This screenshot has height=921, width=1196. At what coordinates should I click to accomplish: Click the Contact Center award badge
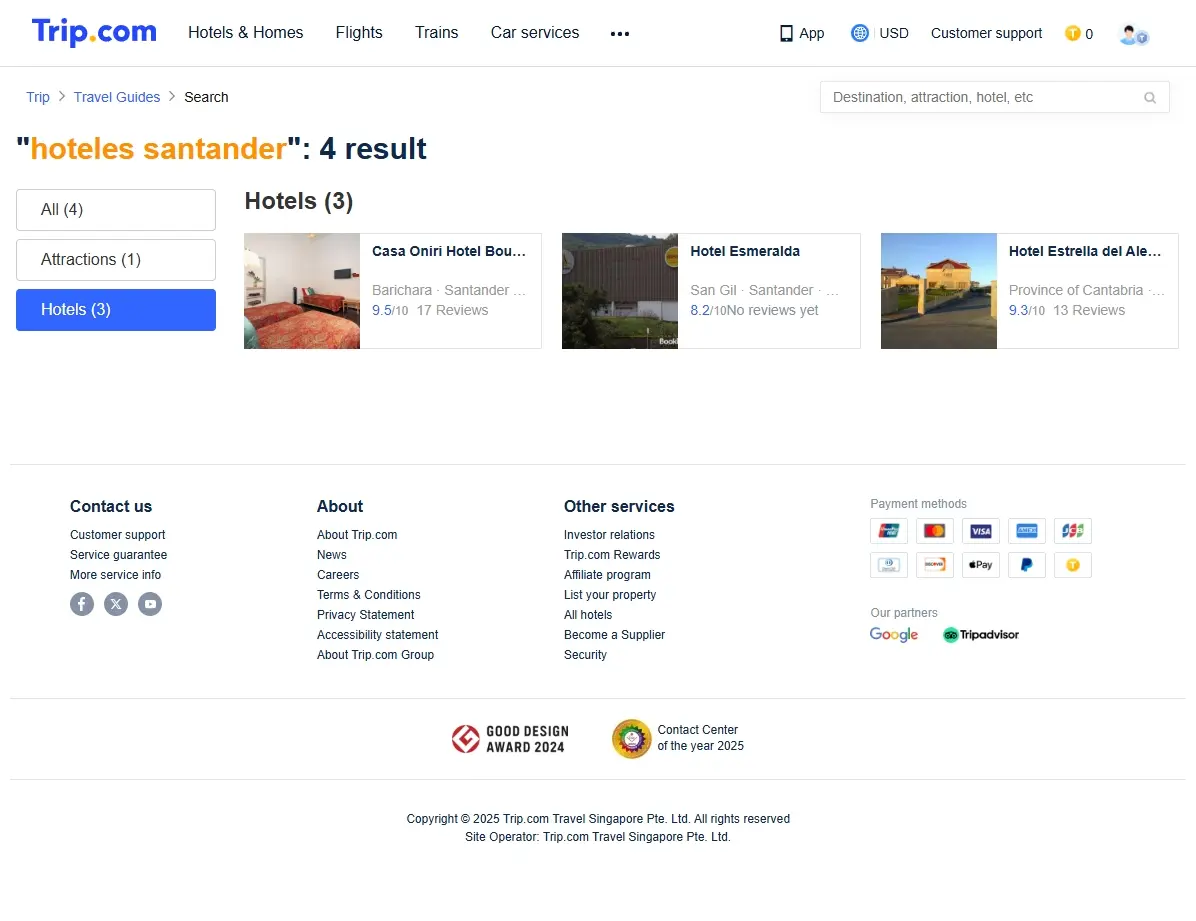[x=677, y=739]
